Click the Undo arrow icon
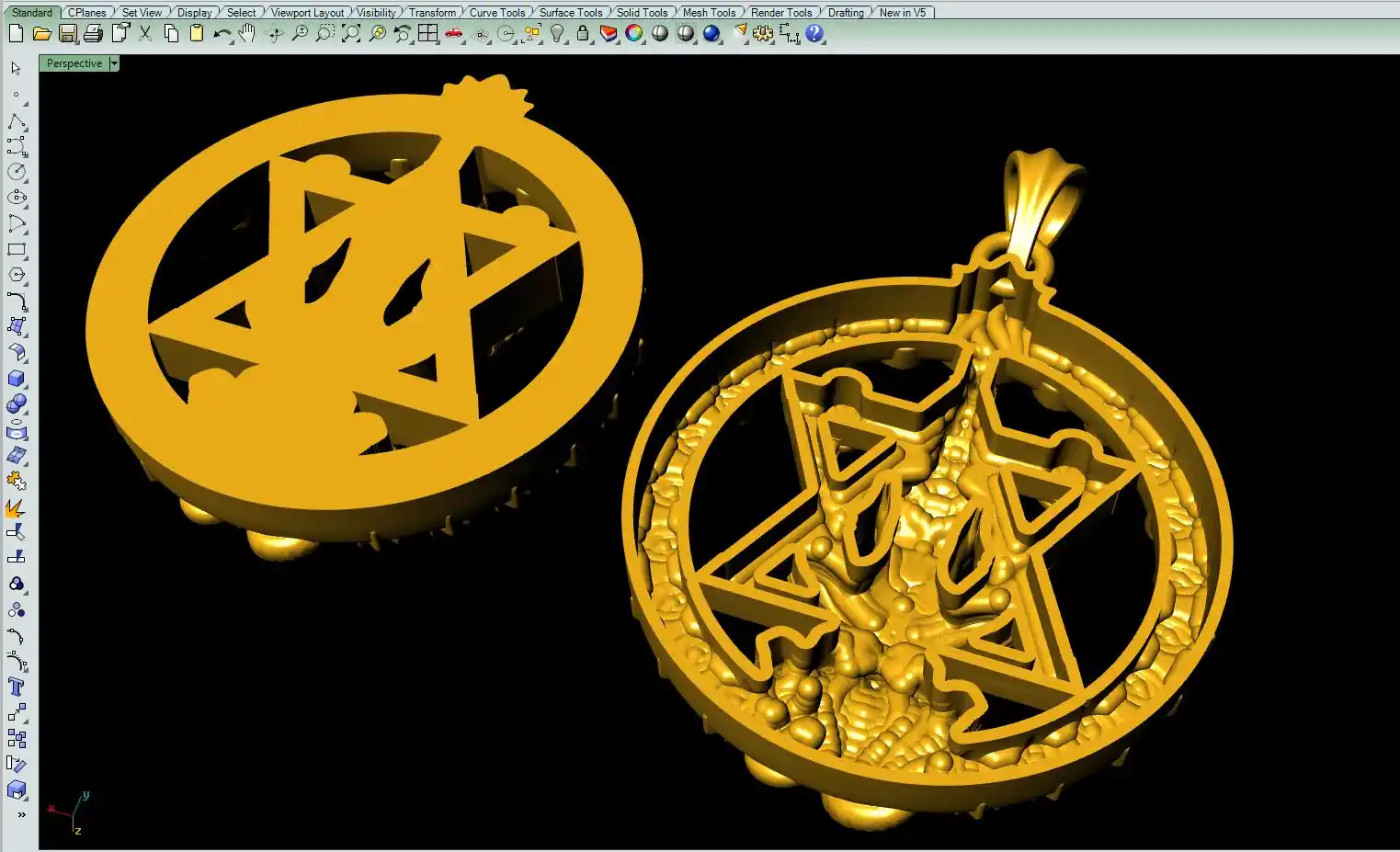The image size is (1400, 852). (222, 34)
